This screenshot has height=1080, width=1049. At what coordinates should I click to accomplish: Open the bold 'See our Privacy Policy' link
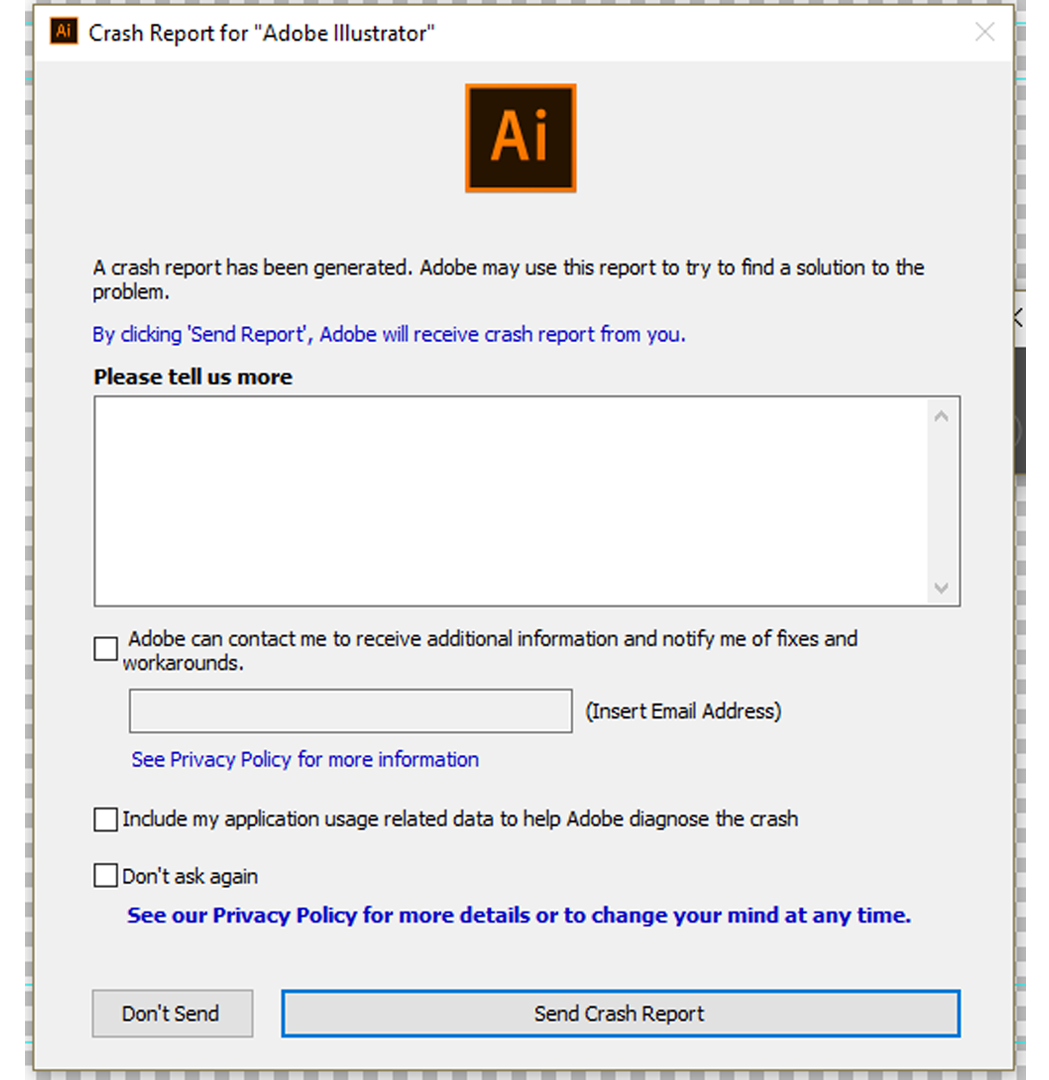[x=519, y=916]
